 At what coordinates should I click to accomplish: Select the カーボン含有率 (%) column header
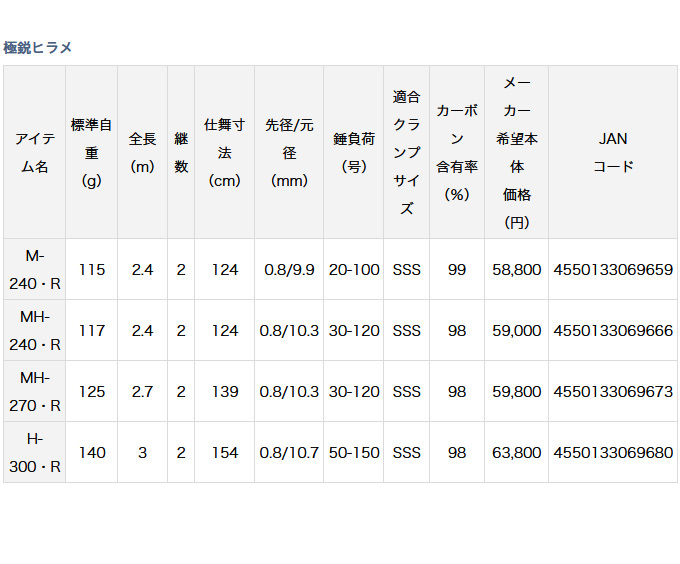coord(457,153)
